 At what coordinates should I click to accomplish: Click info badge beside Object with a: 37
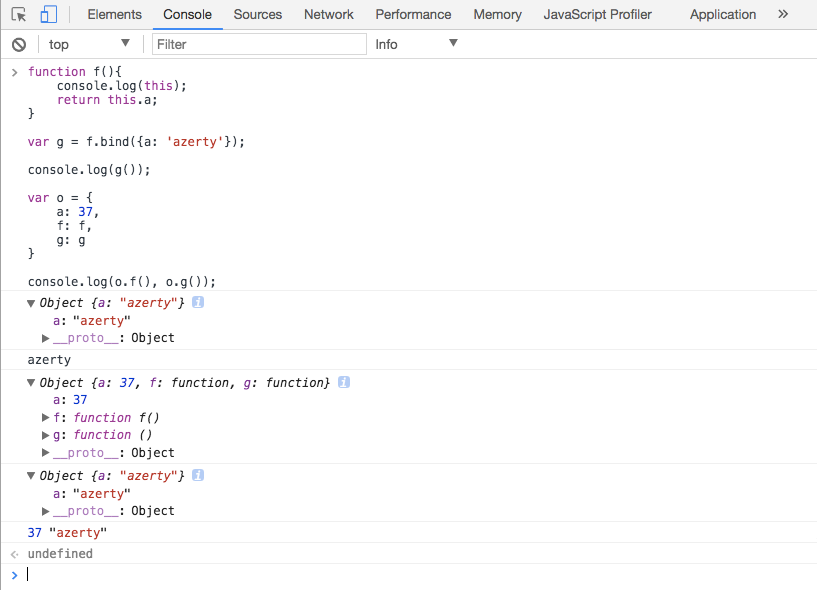[x=344, y=382]
